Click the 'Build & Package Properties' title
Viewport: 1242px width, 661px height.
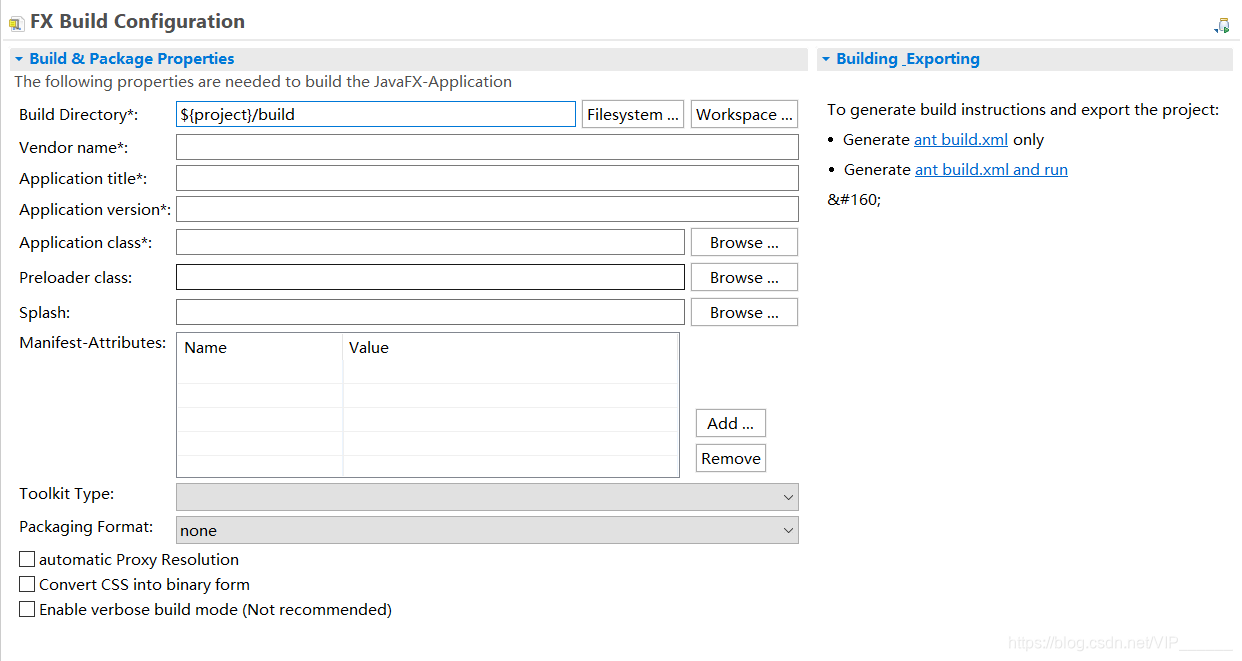click(x=132, y=59)
